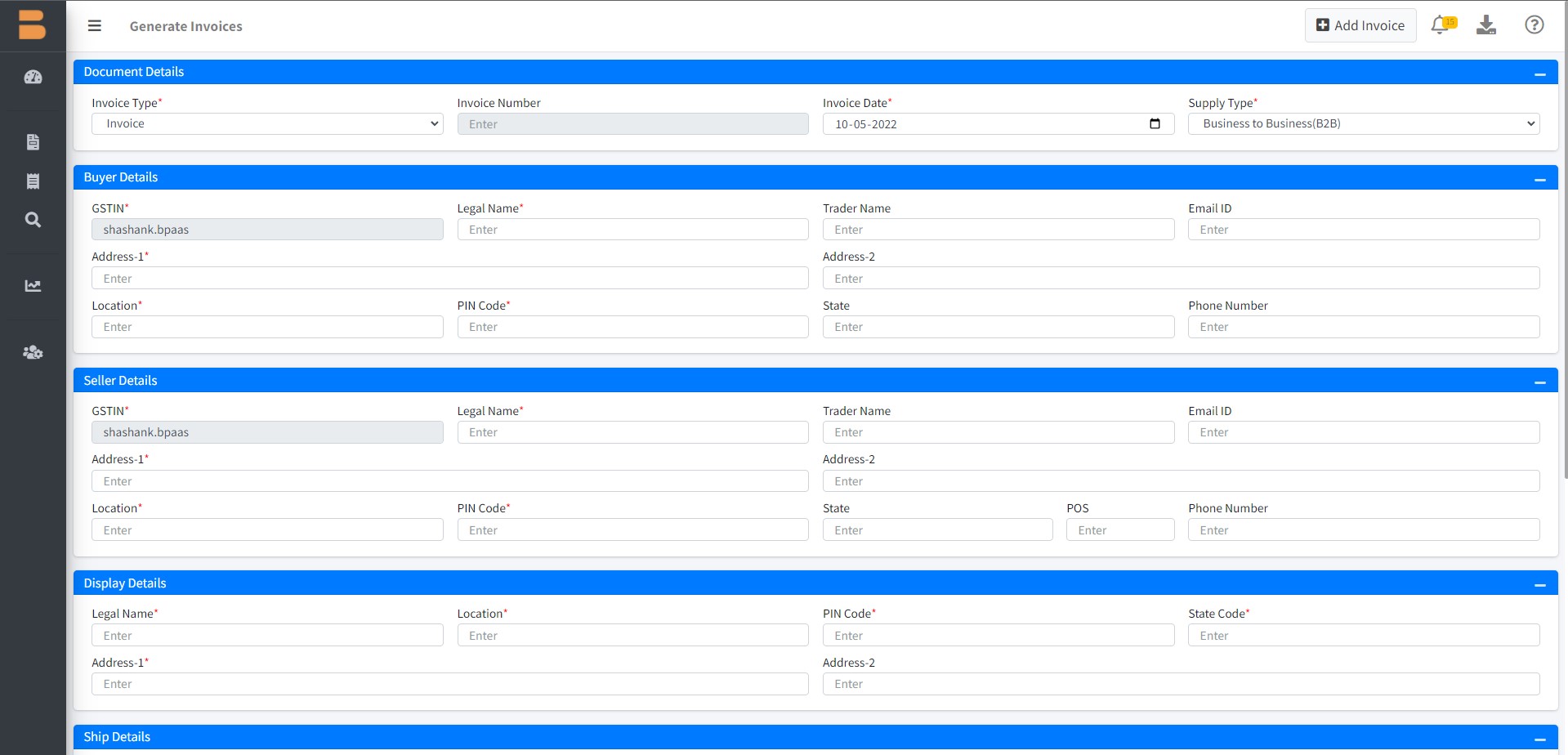Click Buyer Email ID field
The image size is (1568, 755).
pos(1364,230)
